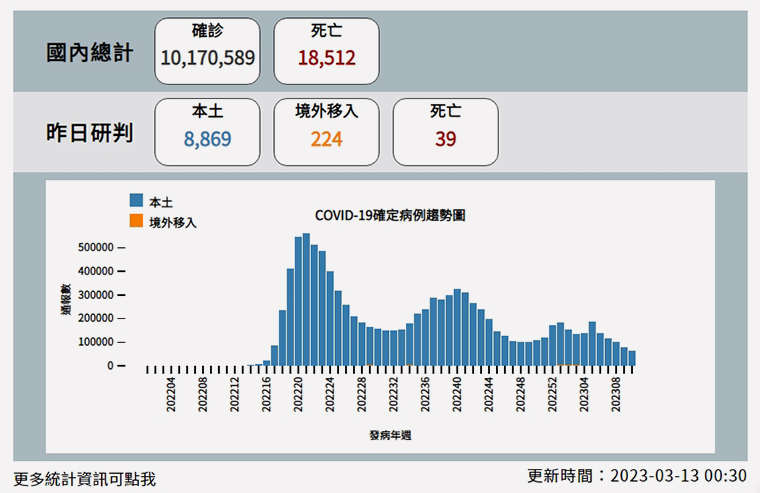Viewport: 760px width, 493px height.
Task: Click the 昨日研判 死亡 39 card
Action: click(x=445, y=132)
